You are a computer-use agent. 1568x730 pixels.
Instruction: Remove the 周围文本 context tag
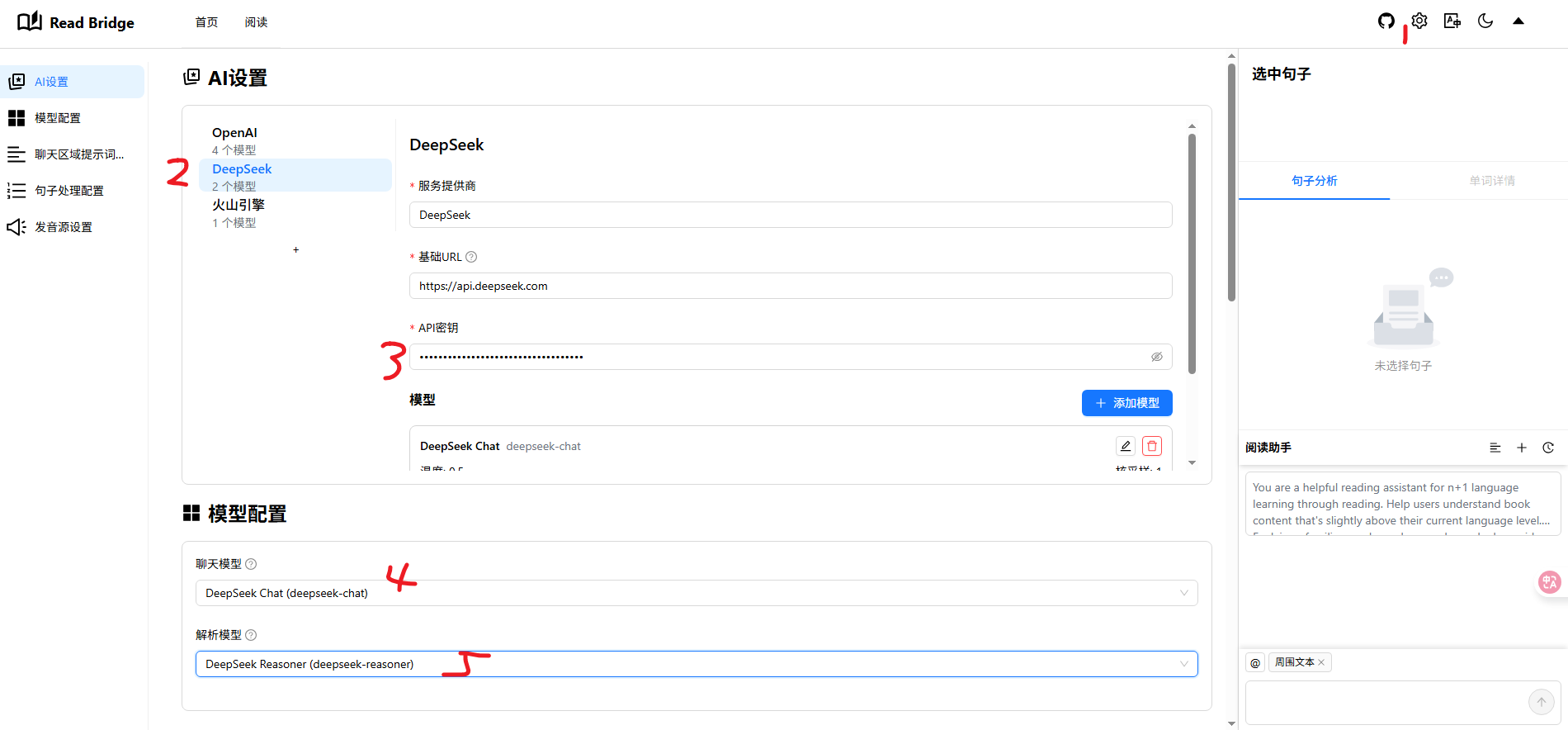1321,662
